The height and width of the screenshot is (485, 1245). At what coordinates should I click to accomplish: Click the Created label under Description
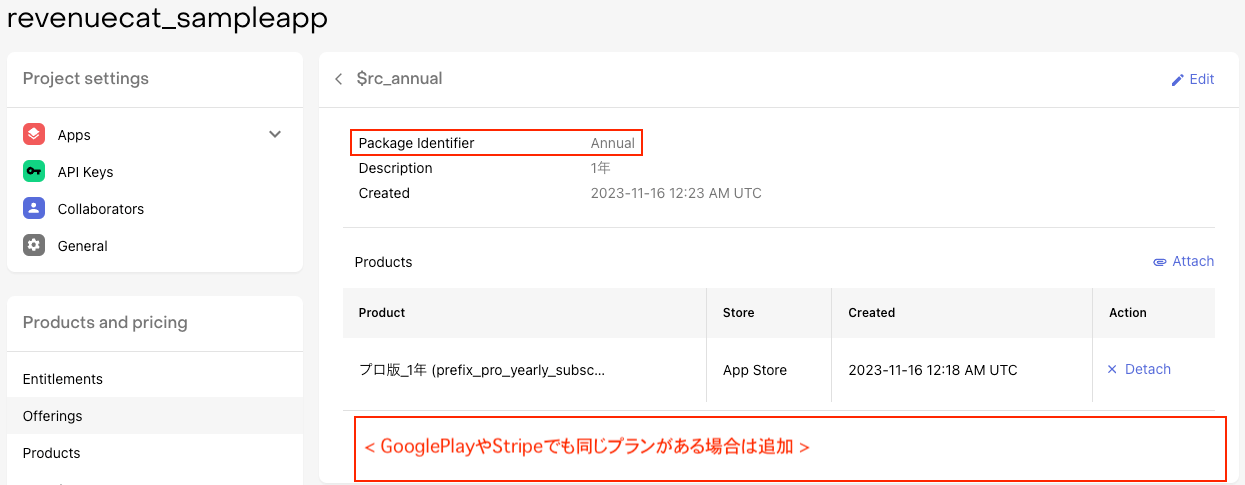[384, 193]
